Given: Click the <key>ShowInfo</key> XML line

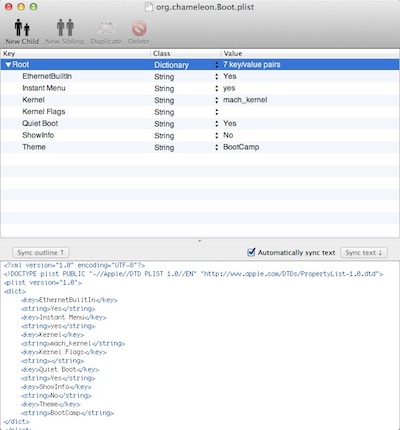Looking at the screenshot, I should coord(56,387).
